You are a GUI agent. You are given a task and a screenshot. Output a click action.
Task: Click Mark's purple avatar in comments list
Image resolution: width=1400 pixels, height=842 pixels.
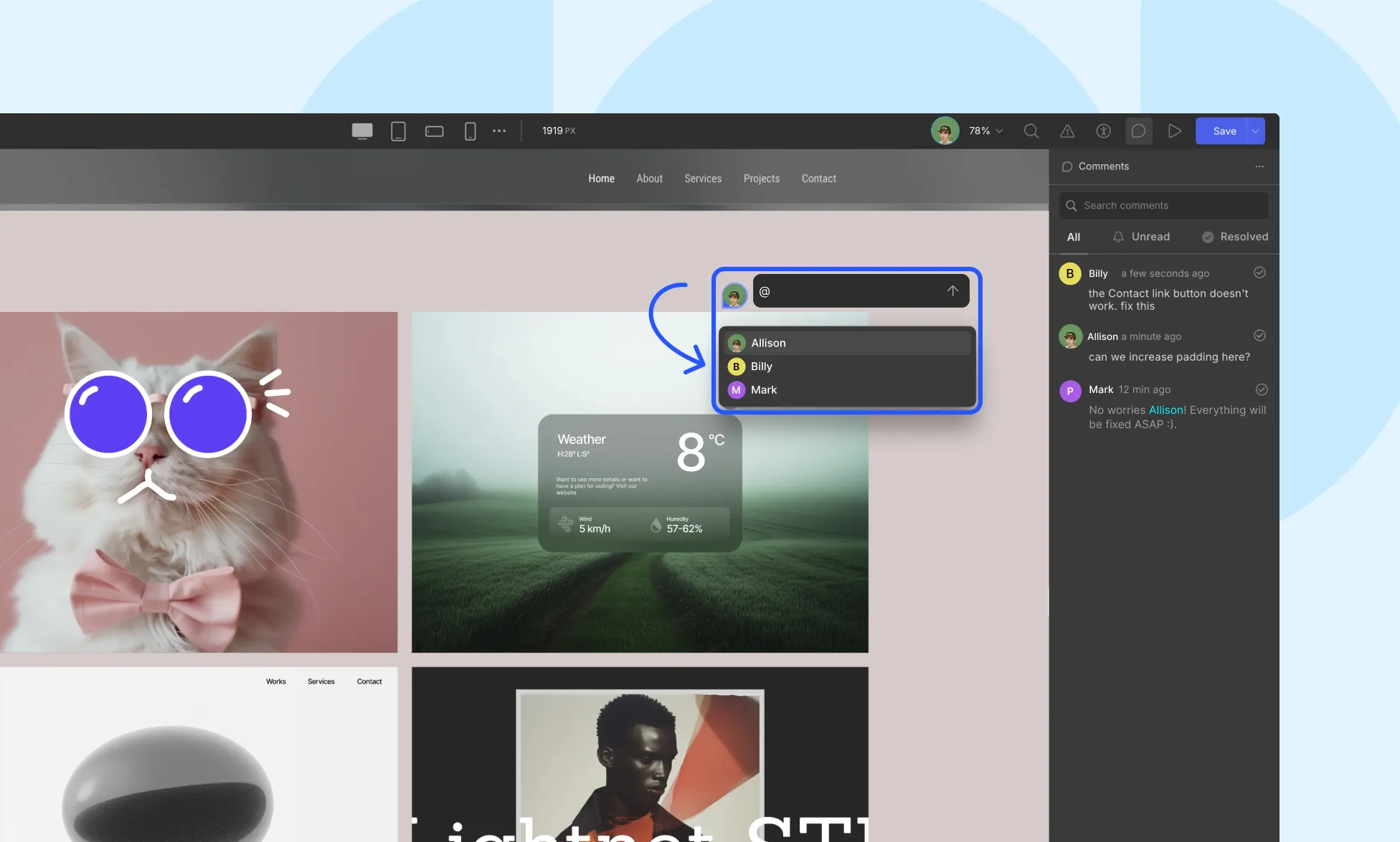click(1070, 391)
